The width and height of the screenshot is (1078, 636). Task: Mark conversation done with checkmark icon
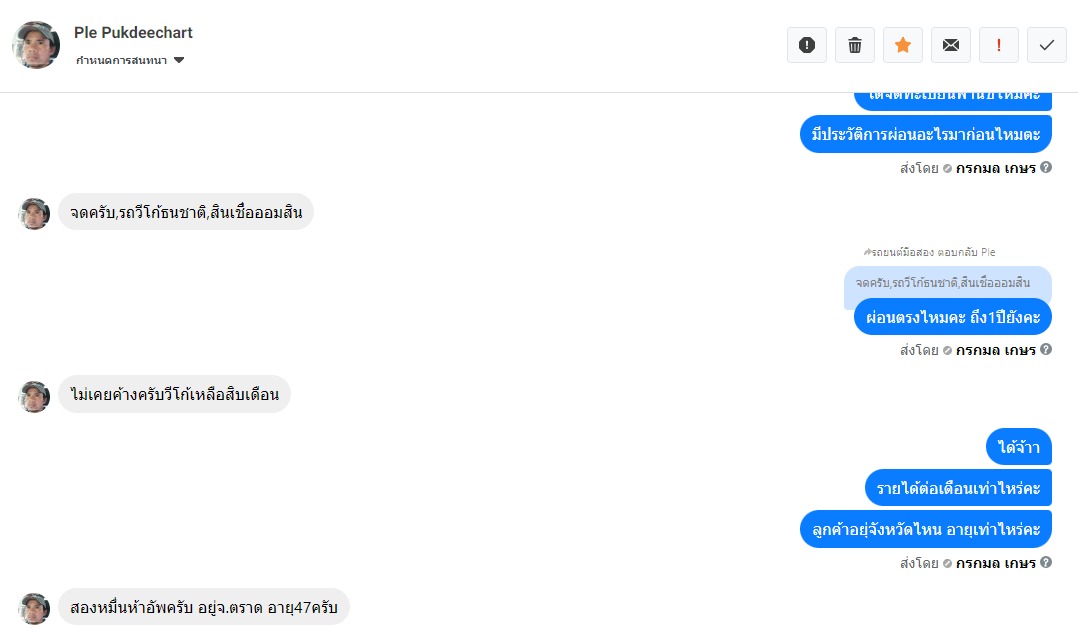[x=1046, y=45]
